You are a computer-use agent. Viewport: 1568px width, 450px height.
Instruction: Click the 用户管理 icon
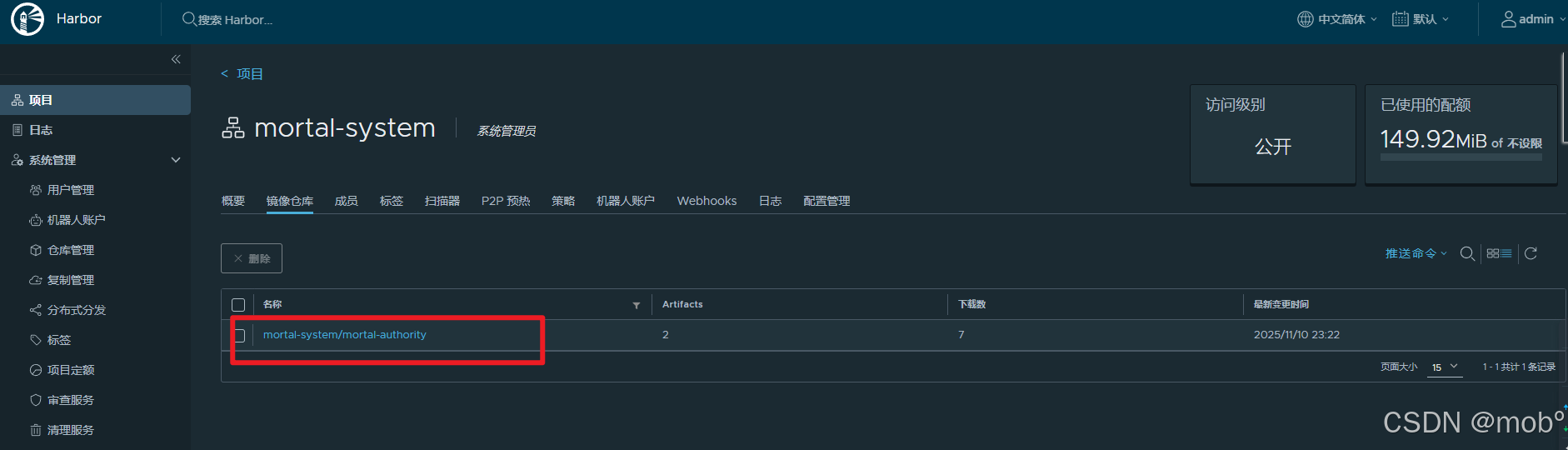36,190
